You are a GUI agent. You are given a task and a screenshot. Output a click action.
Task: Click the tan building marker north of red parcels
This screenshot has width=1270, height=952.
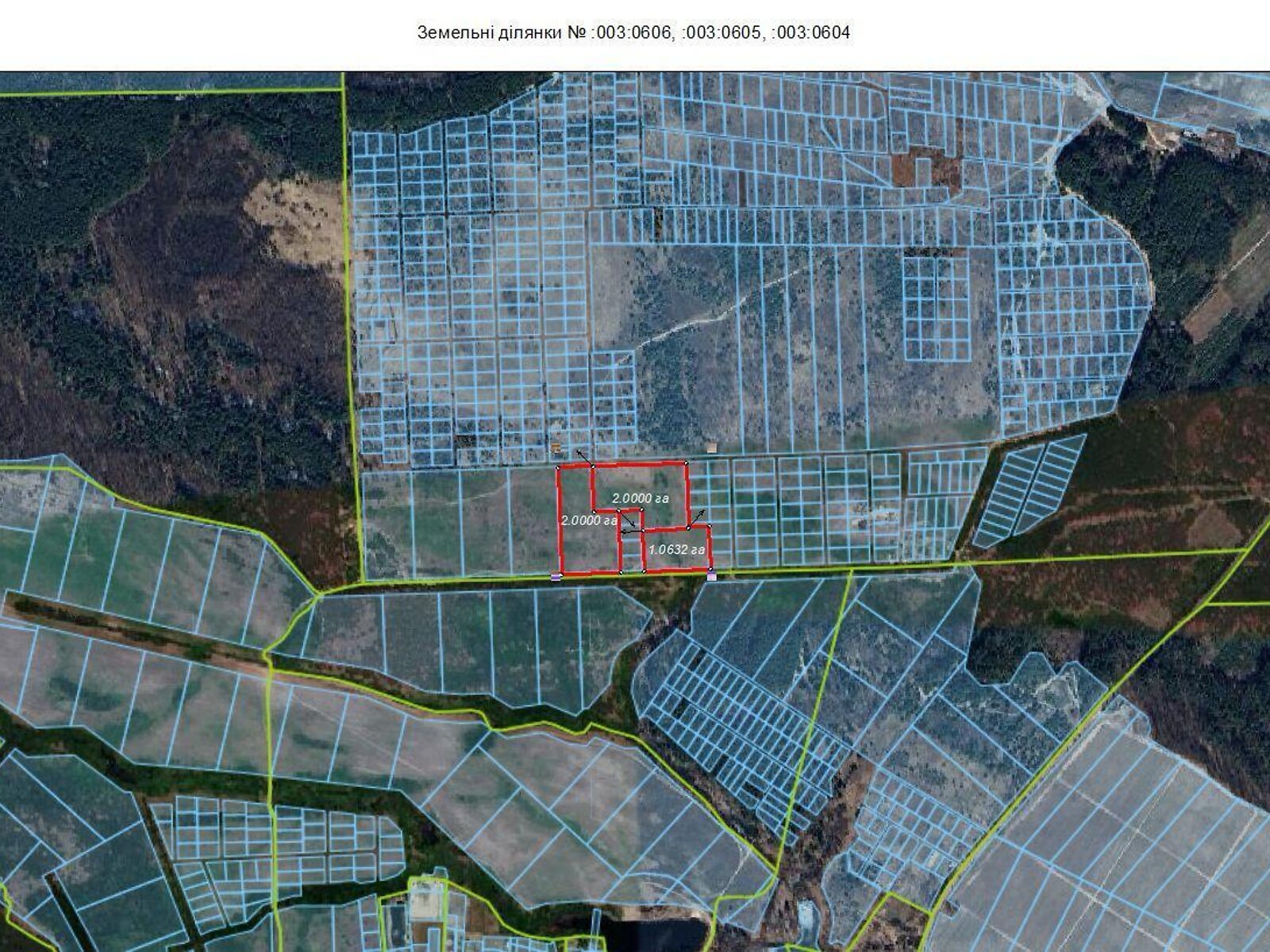tap(711, 448)
